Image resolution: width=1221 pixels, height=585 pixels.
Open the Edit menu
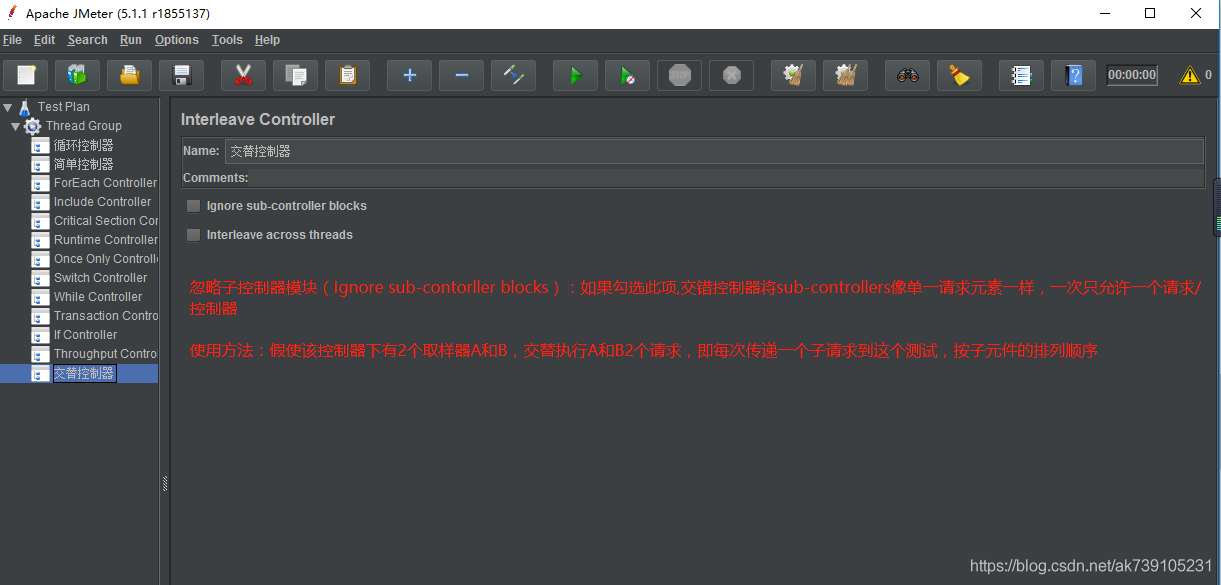44,40
